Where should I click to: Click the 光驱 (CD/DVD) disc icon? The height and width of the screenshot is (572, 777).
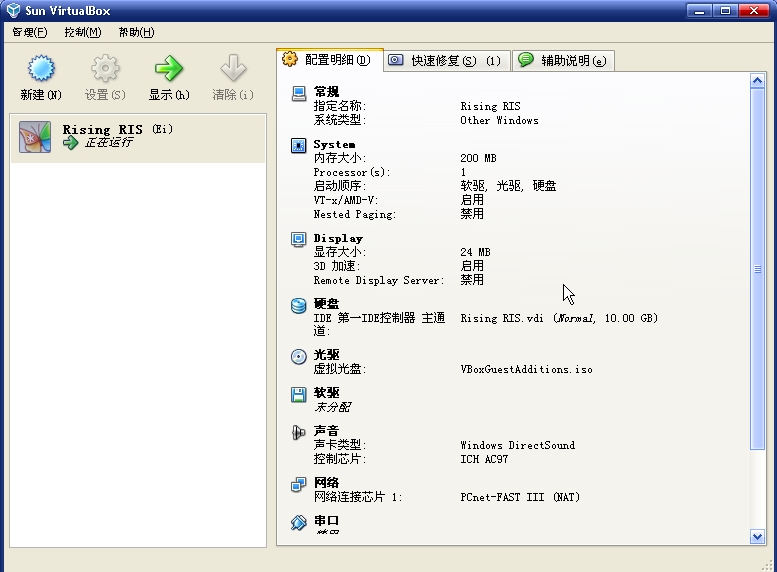298,356
